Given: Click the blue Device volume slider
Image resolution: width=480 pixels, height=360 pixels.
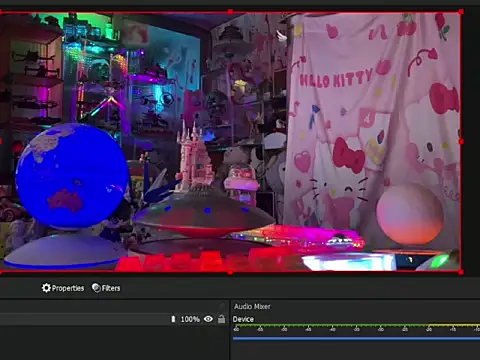Looking at the screenshot, I should [356, 339].
